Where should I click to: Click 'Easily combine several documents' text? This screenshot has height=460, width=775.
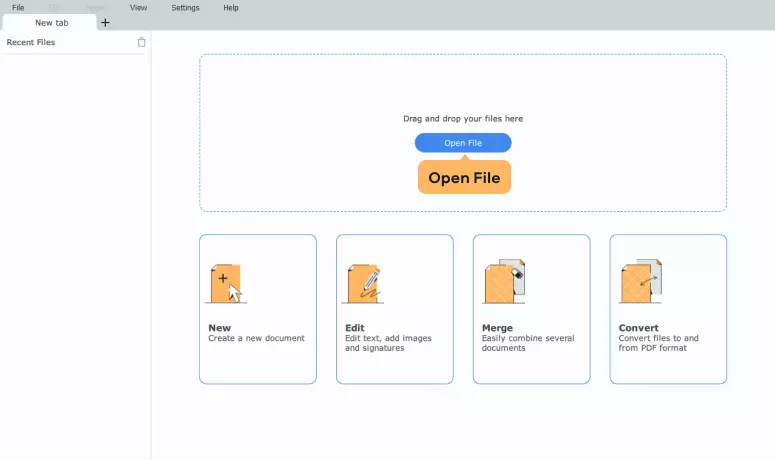(x=528, y=343)
